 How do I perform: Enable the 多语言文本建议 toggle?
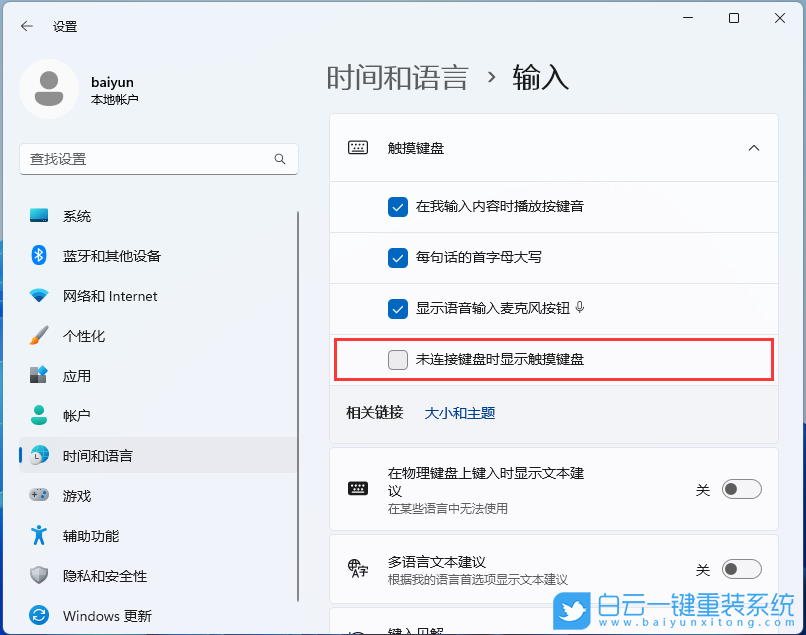(742, 568)
